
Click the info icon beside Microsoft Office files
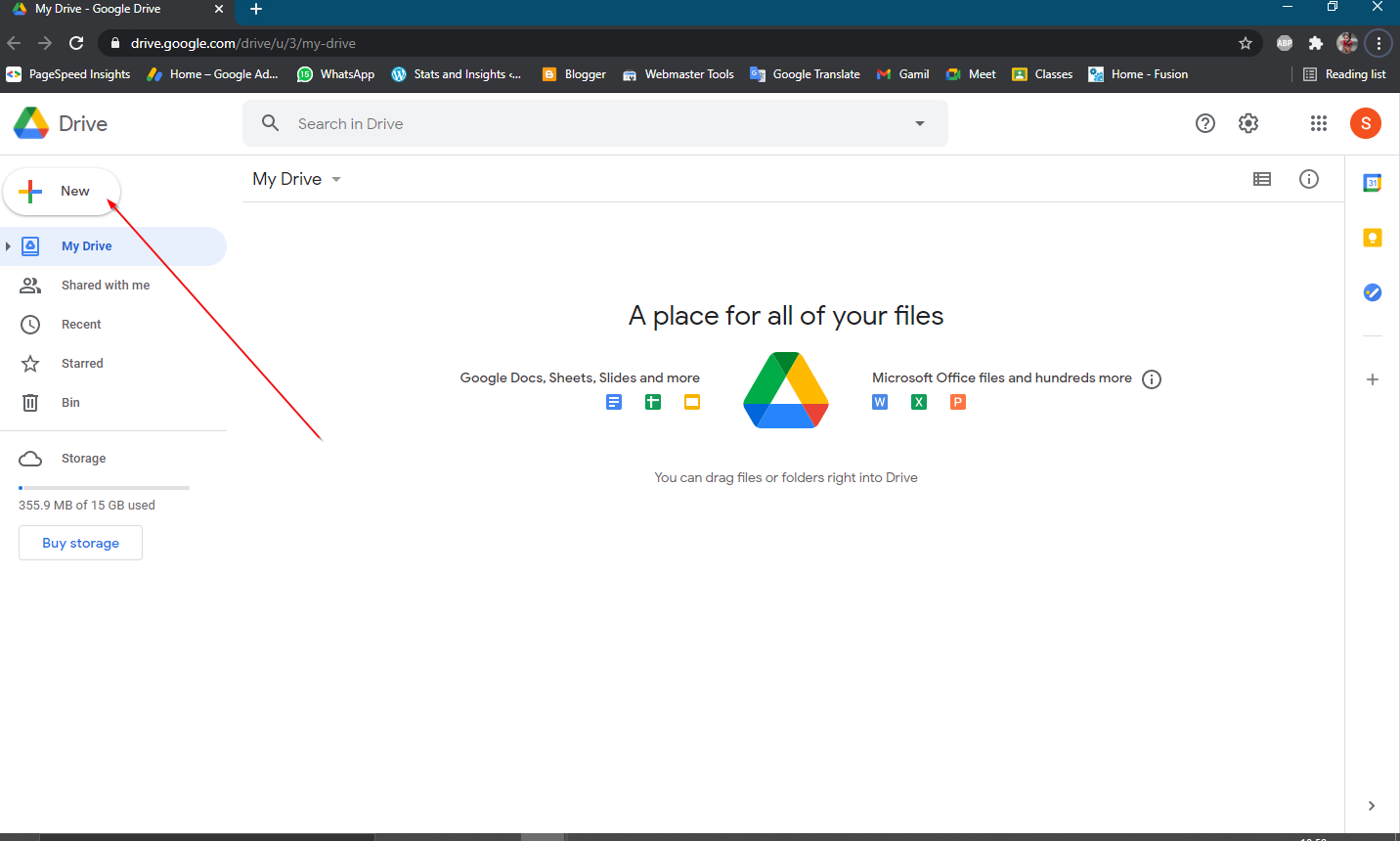click(x=1152, y=379)
